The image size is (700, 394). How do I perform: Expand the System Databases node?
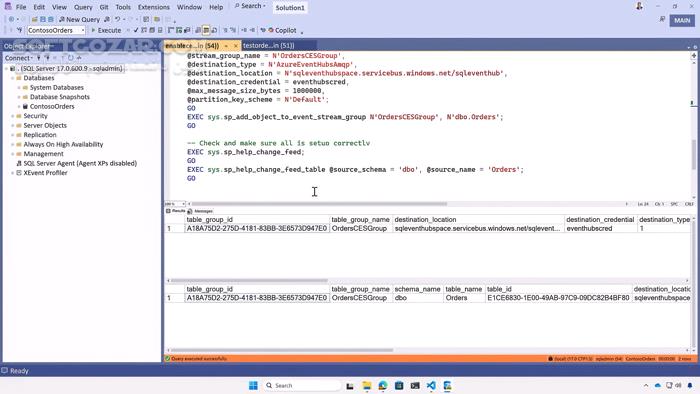point(19,87)
